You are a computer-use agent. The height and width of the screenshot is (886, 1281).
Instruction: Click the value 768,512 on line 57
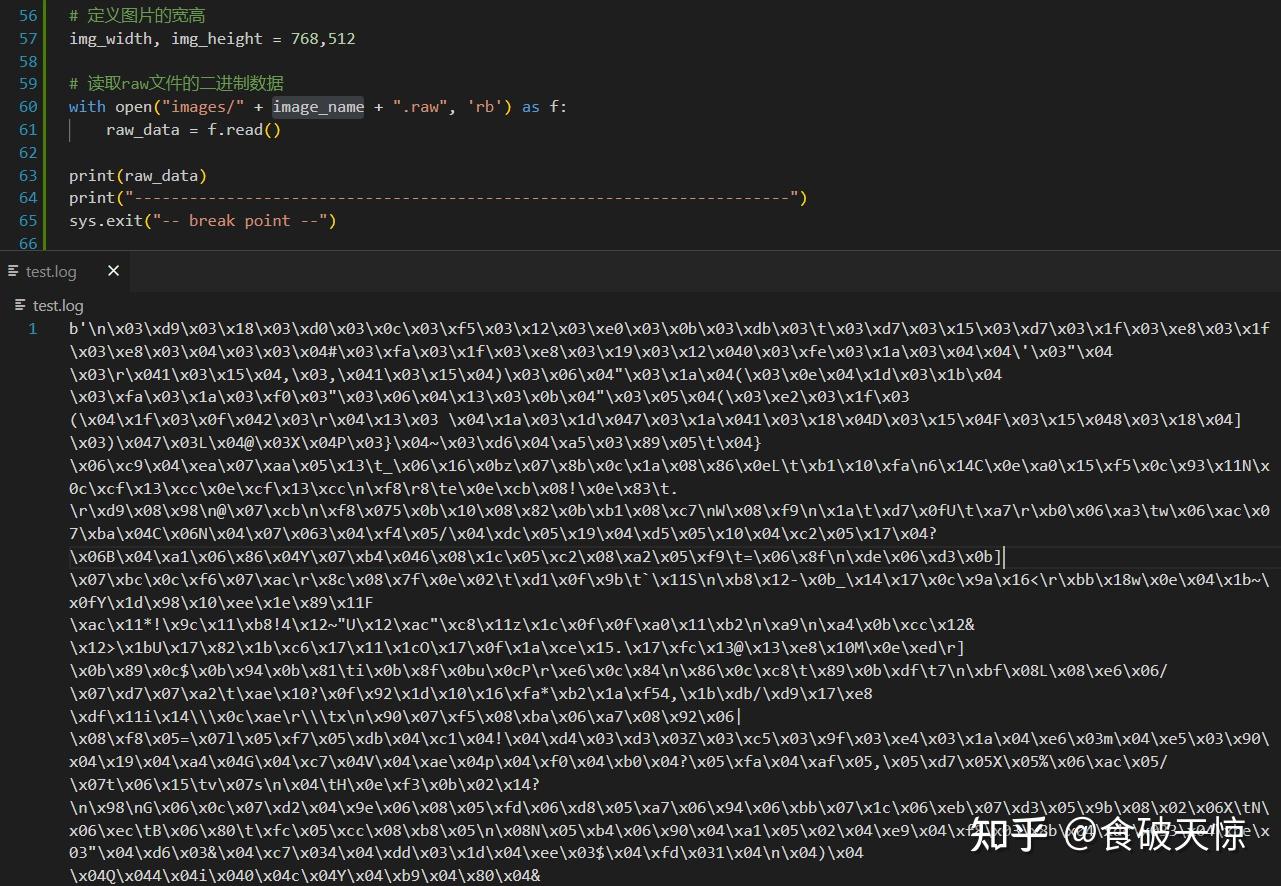(x=323, y=38)
